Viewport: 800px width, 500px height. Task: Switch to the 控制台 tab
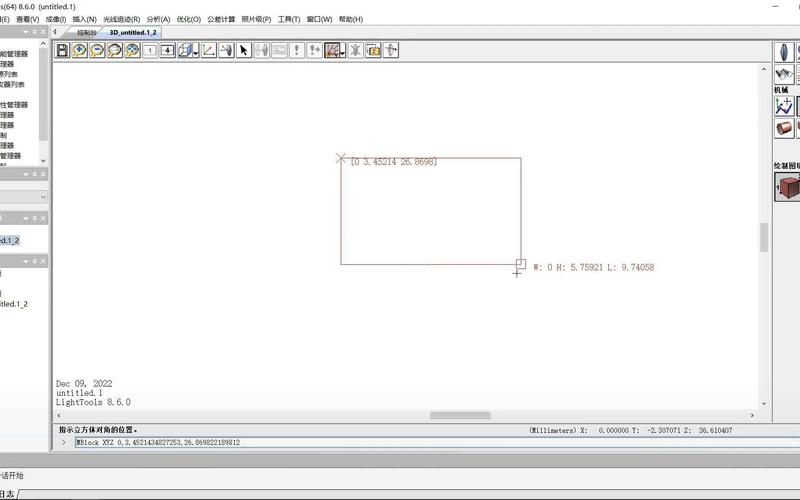87,32
